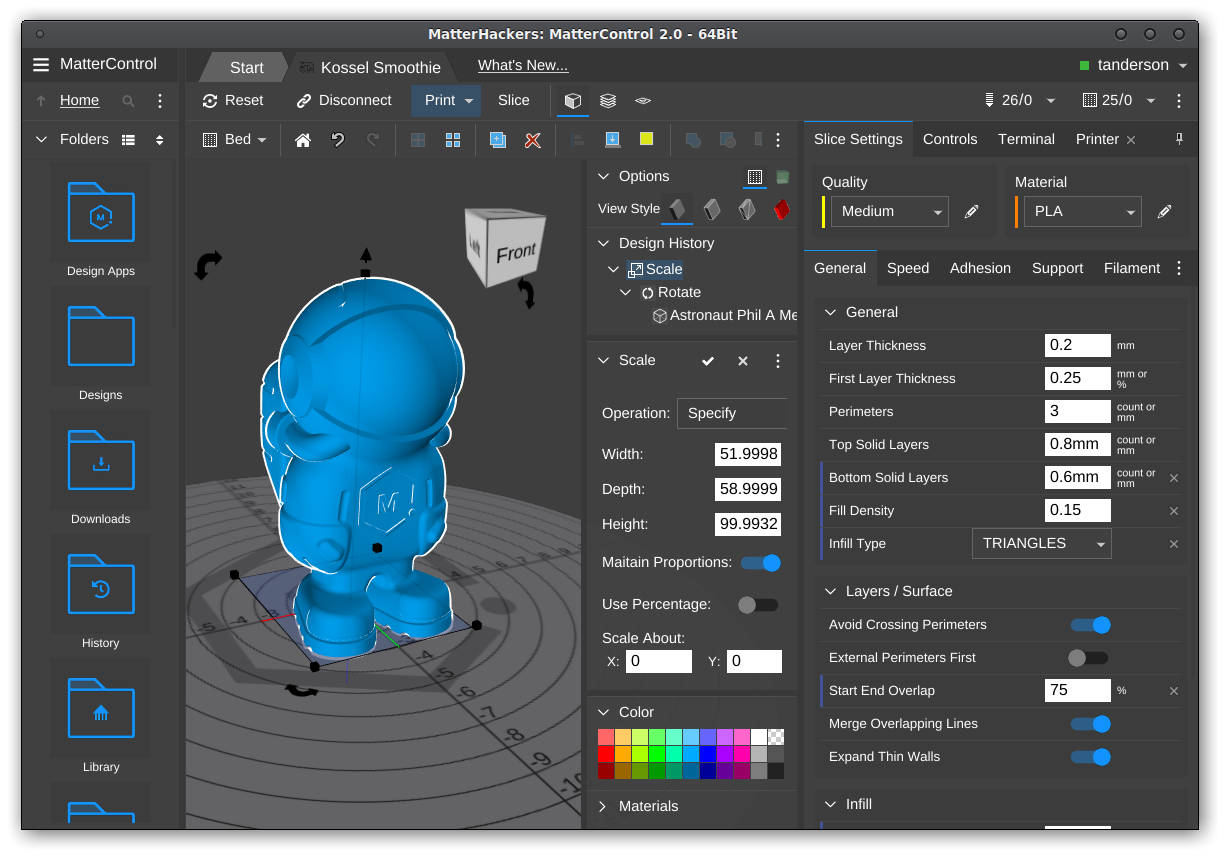Click the arrange all parts grid icon
Image resolution: width=1225 pixels, height=855 pixels.
(453, 140)
